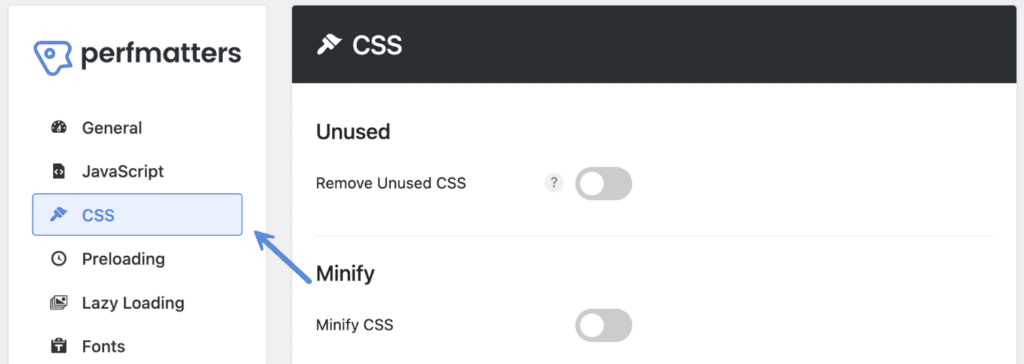The width and height of the screenshot is (1024, 364).
Task: Click the General speedometer icon
Action: point(59,127)
